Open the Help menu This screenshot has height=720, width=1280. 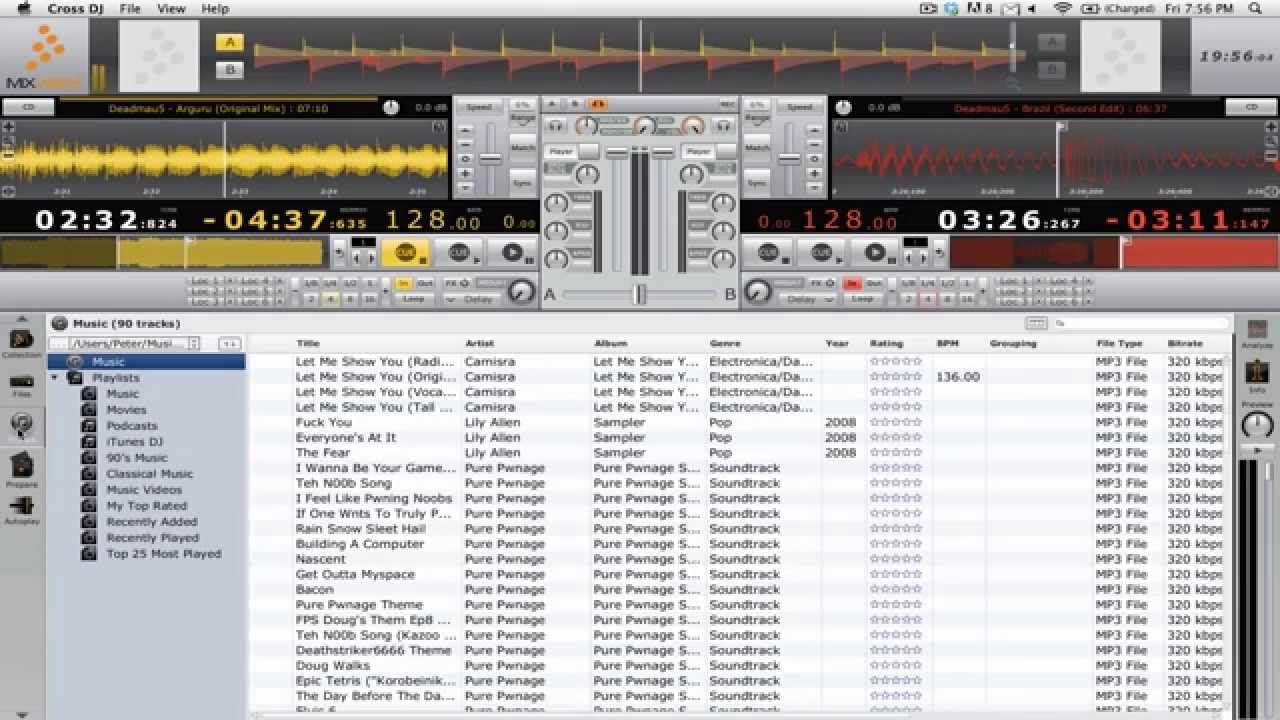tap(215, 8)
